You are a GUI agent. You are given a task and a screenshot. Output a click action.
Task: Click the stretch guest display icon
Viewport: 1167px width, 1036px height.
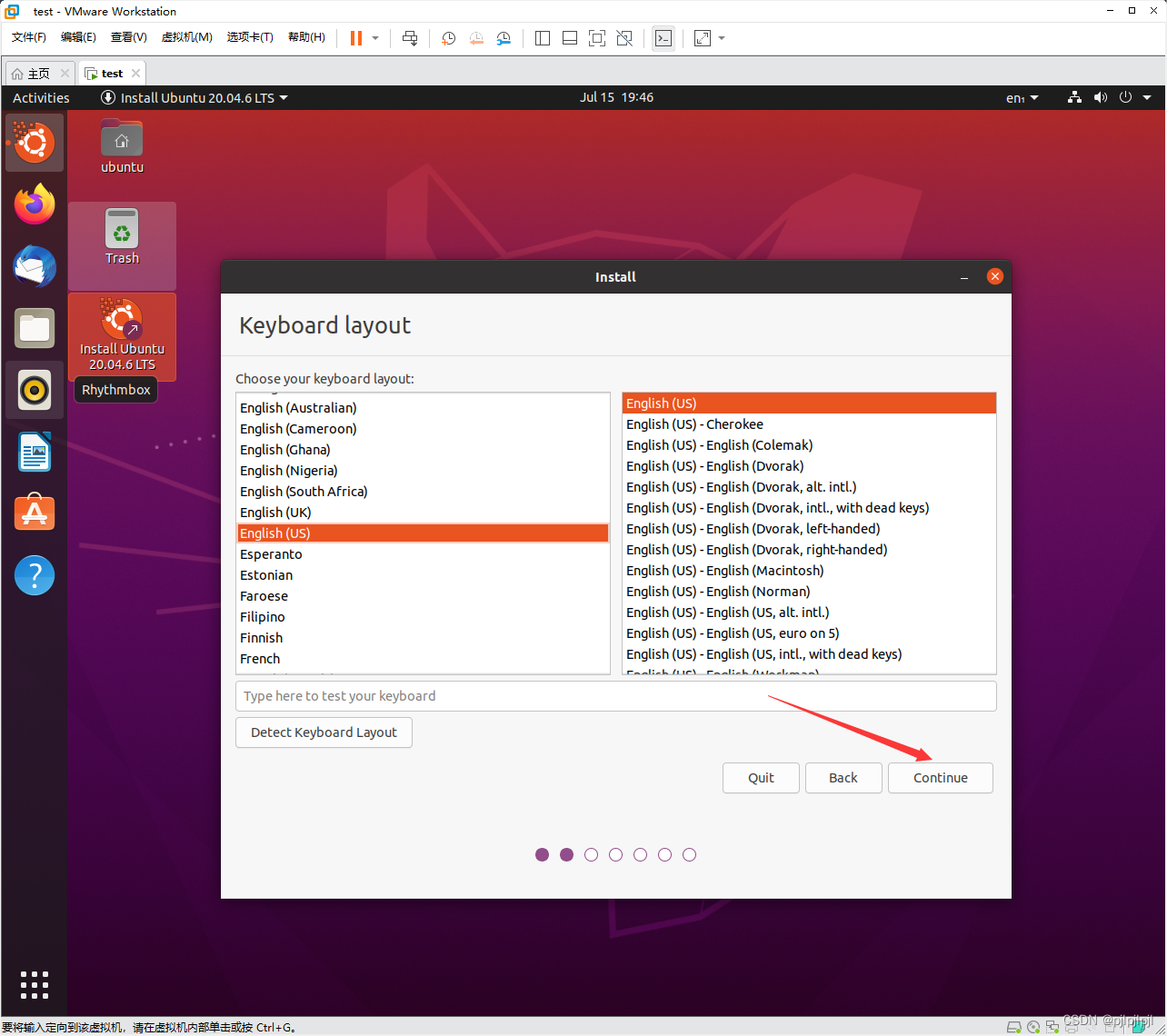[x=703, y=38]
